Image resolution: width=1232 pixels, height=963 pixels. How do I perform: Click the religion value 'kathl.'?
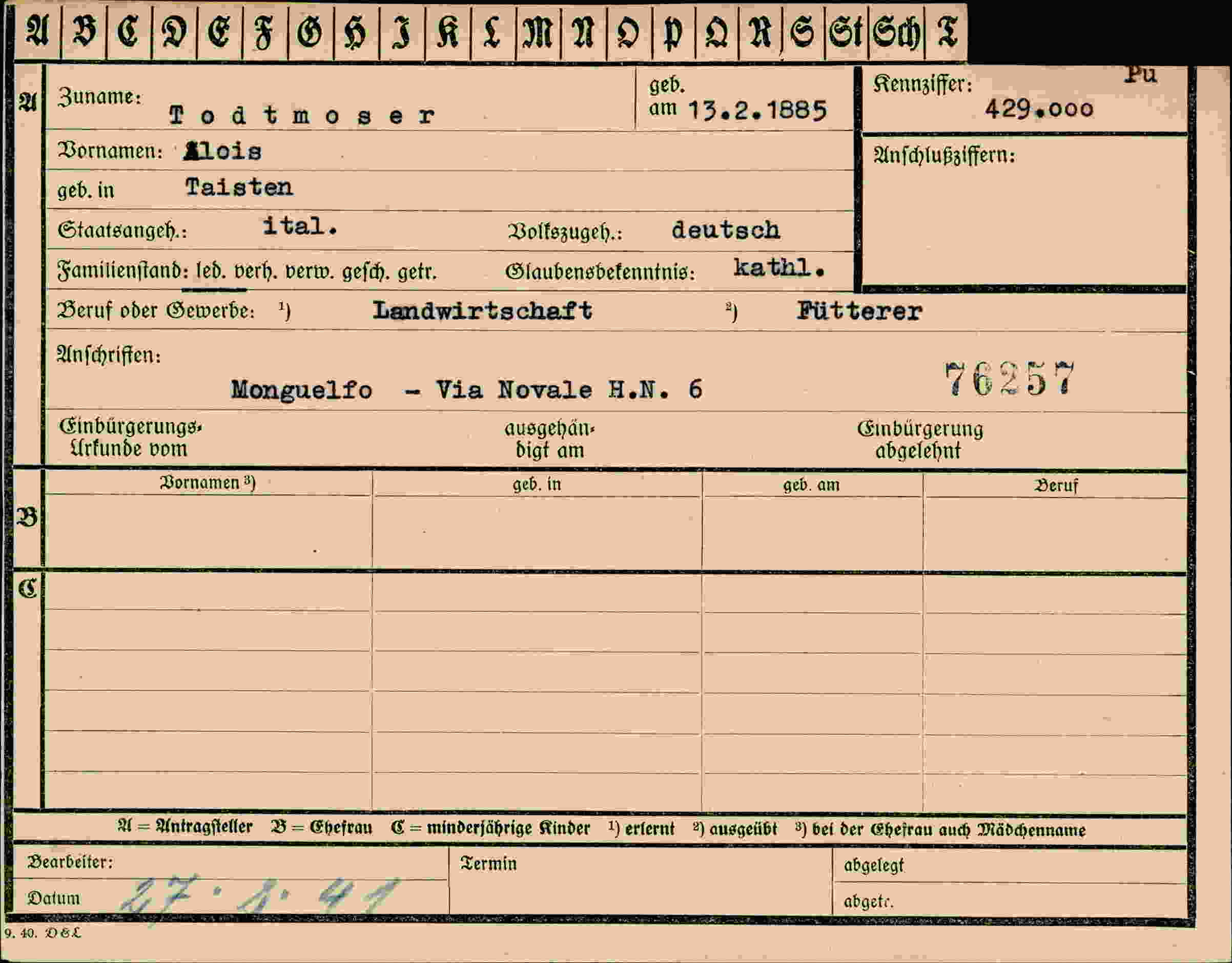pyautogui.click(x=779, y=268)
